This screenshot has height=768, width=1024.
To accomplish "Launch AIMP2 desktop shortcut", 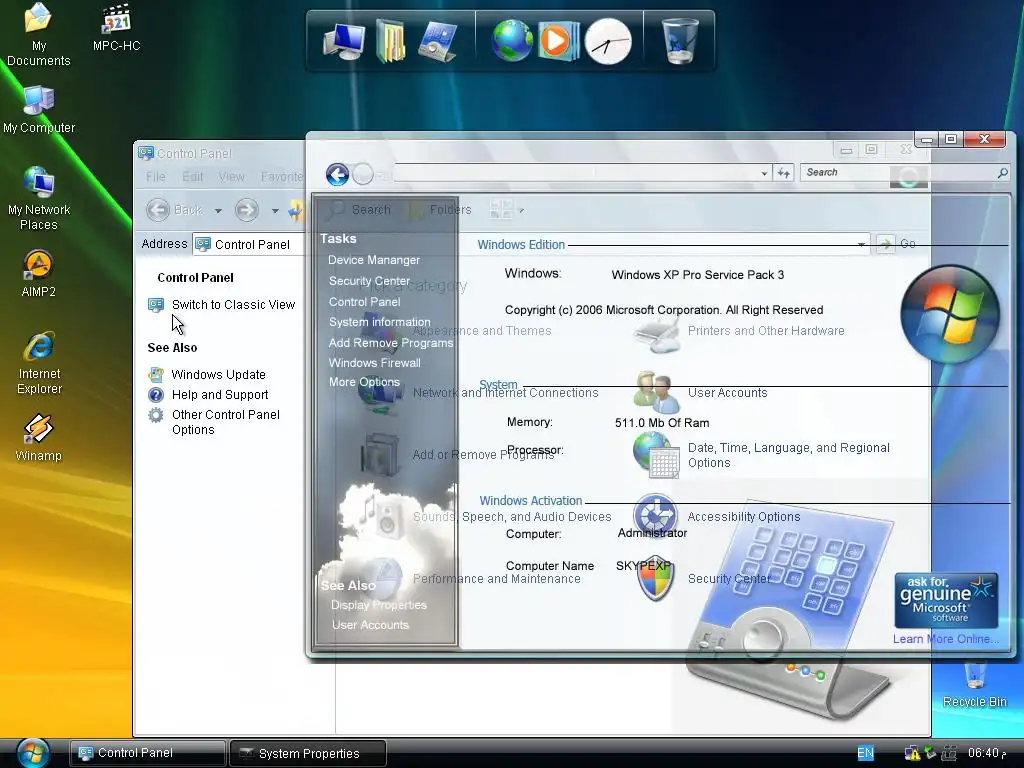I will pos(38,274).
